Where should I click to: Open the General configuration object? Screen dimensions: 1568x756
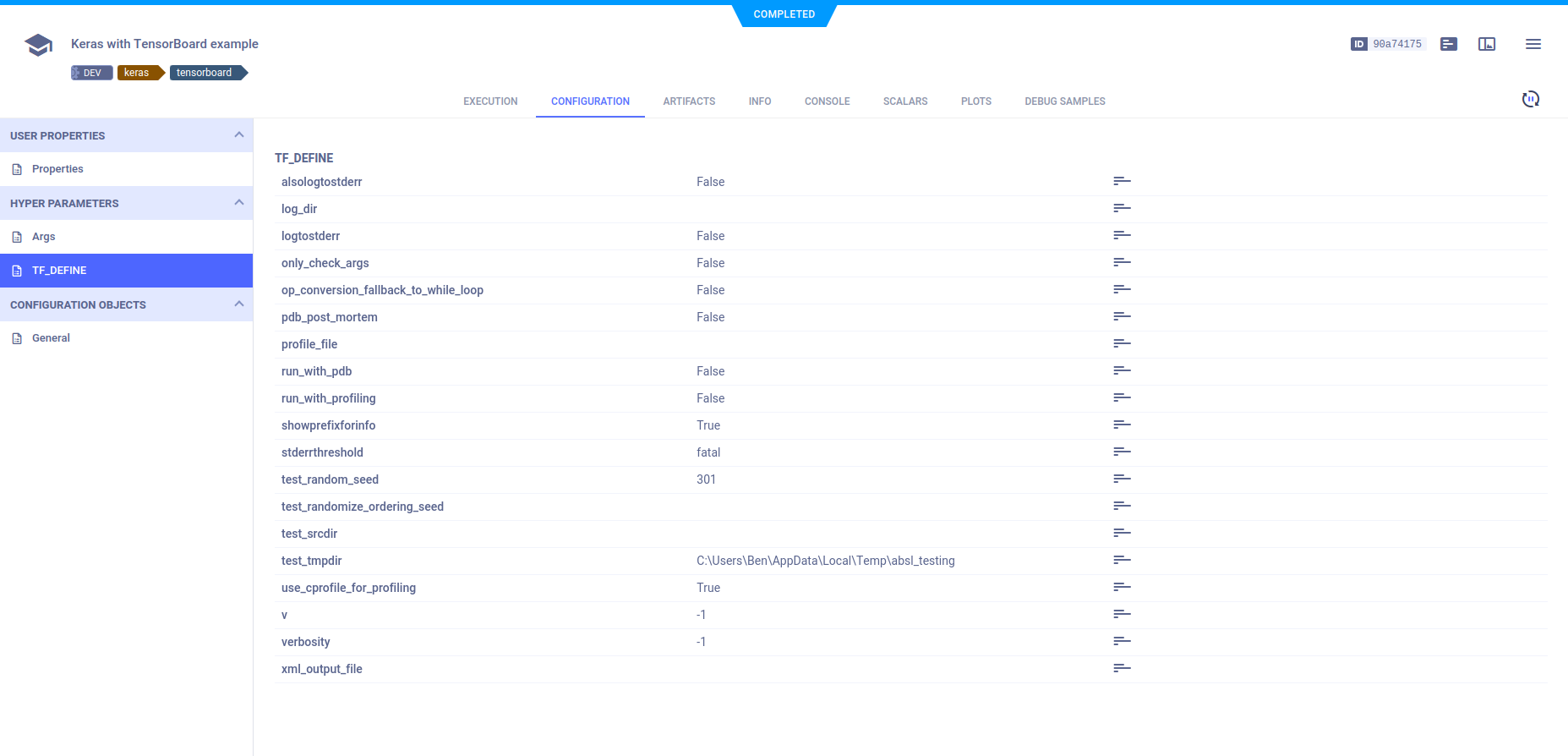[51, 338]
